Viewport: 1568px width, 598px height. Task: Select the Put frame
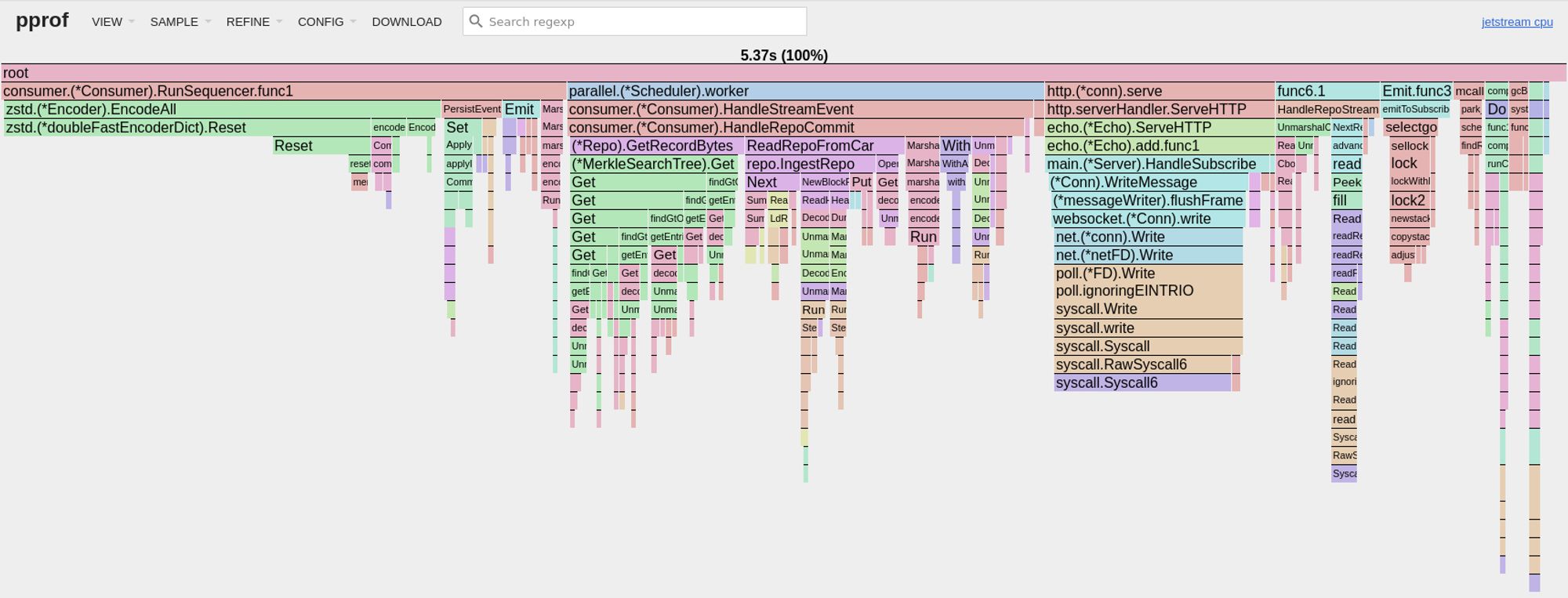point(862,182)
